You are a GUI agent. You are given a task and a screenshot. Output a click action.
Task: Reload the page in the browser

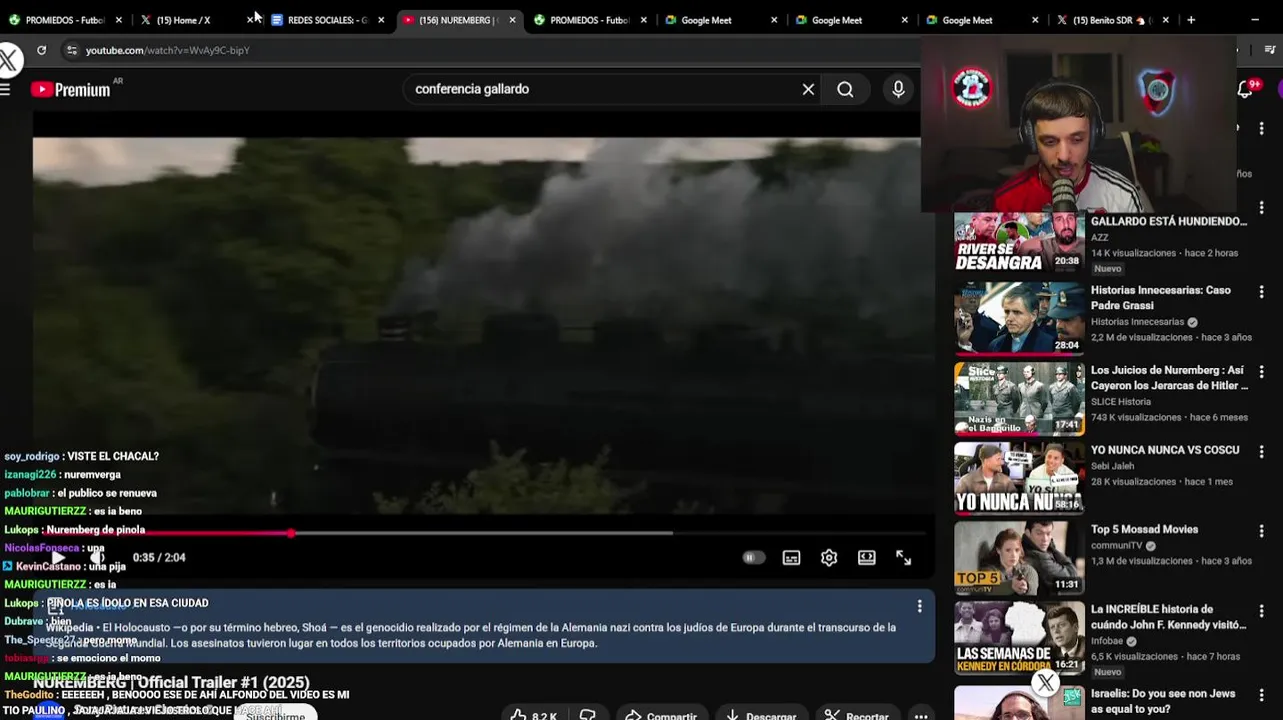pos(41,50)
